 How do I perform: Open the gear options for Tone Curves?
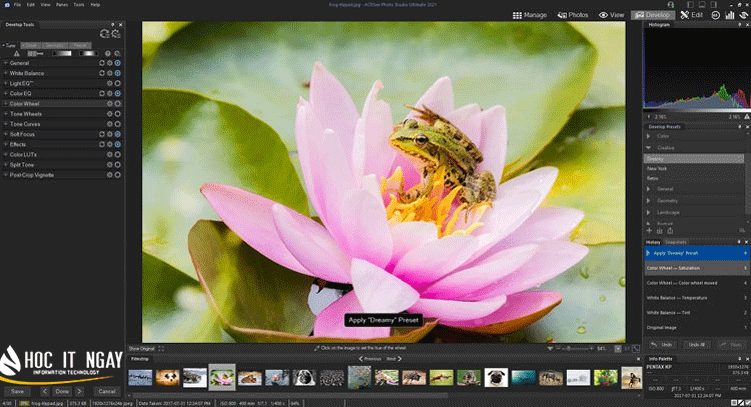(110, 124)
